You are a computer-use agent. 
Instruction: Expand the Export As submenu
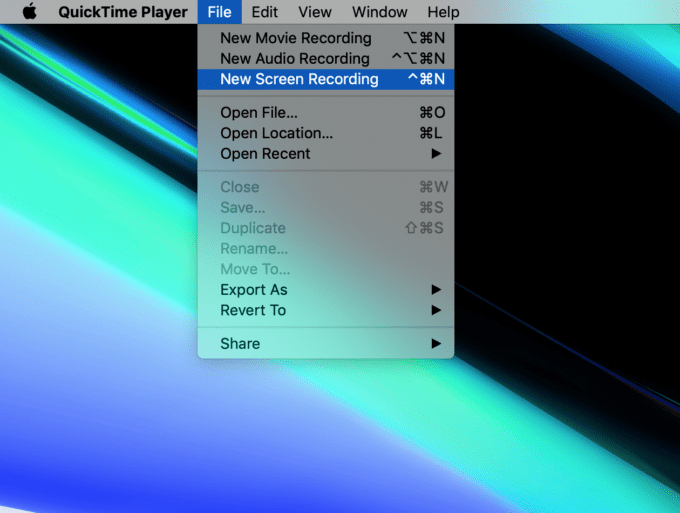click(254, 290)
